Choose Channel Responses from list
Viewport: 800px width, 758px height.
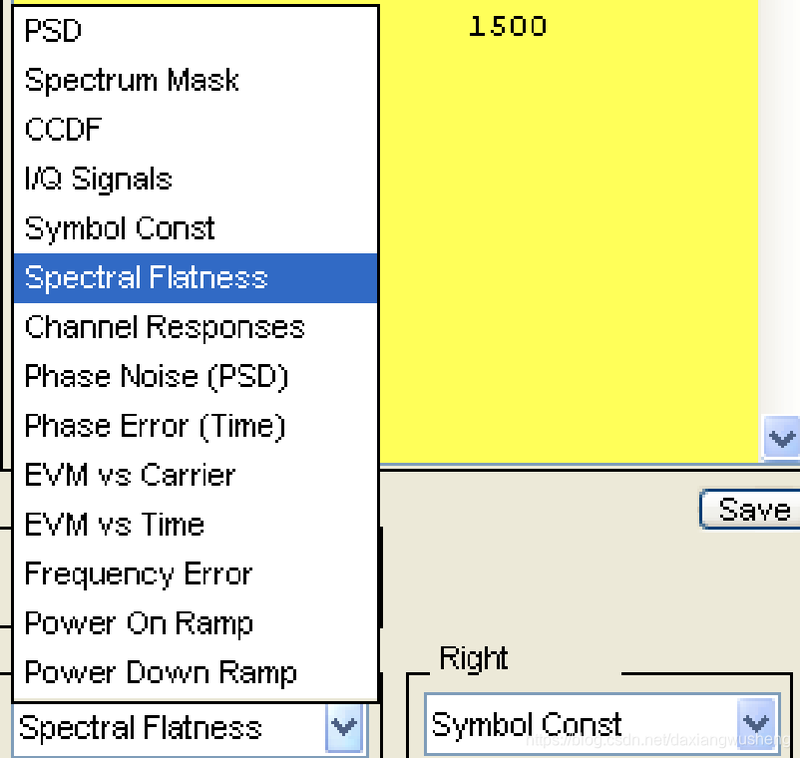tap(195, 327)
